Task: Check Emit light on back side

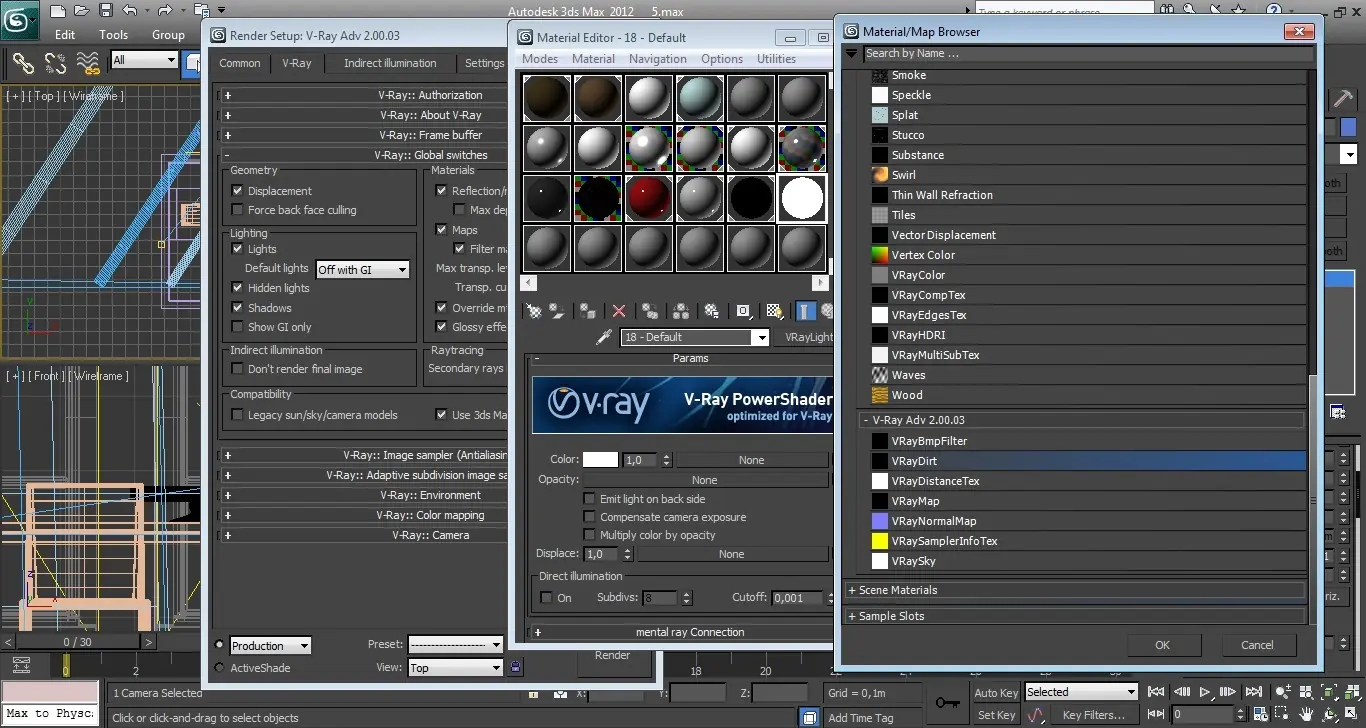Action: point(589,499)
